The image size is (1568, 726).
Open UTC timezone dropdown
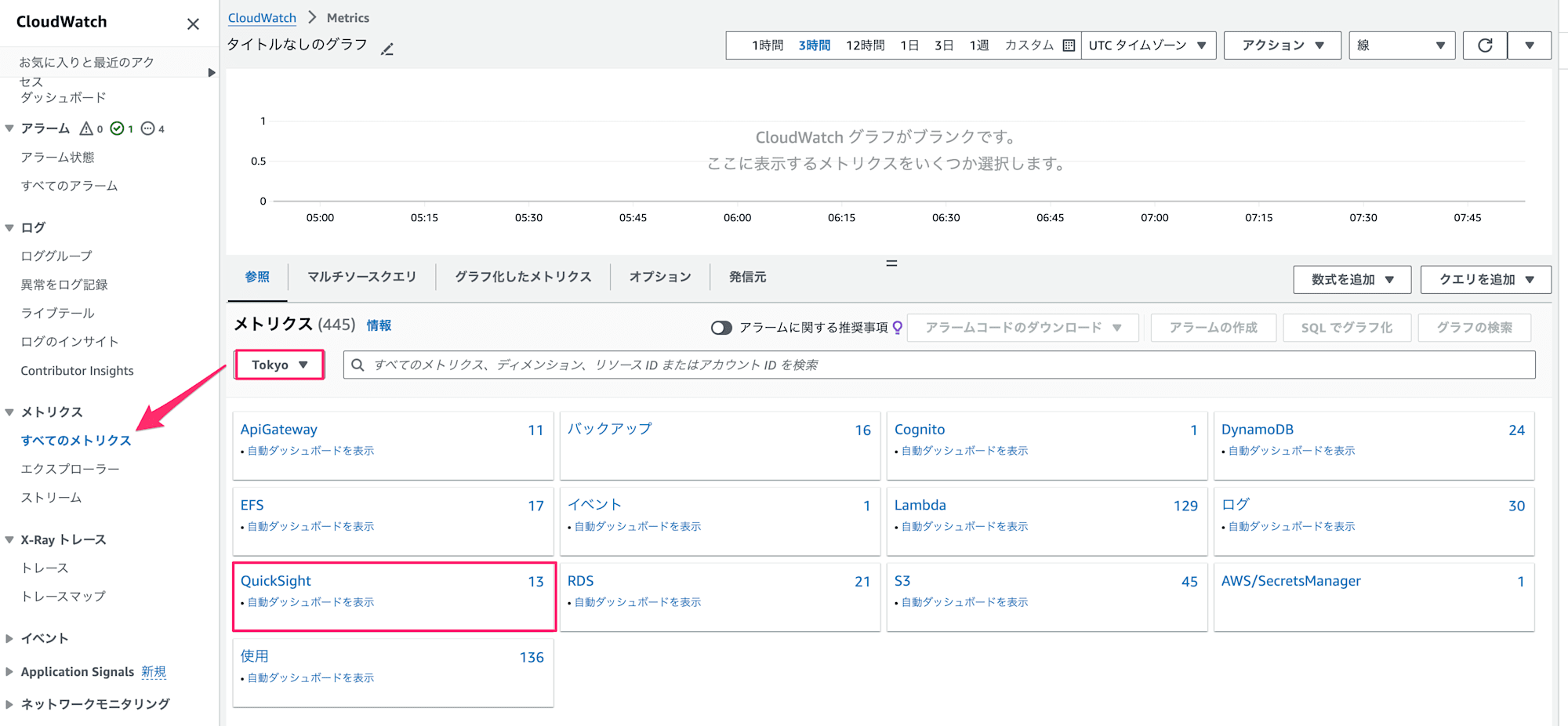(1148, 45)
